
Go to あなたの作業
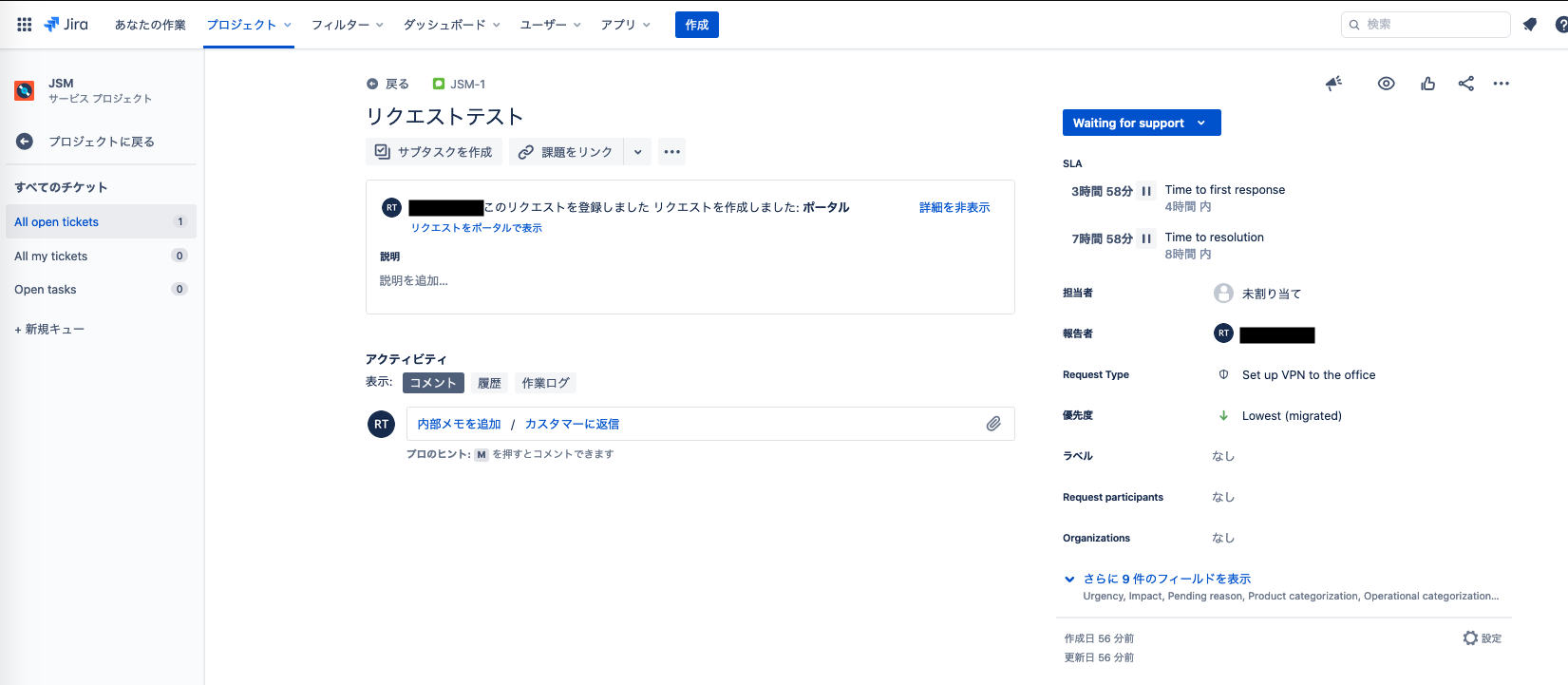pyautogui.click(x=150, y=25)
